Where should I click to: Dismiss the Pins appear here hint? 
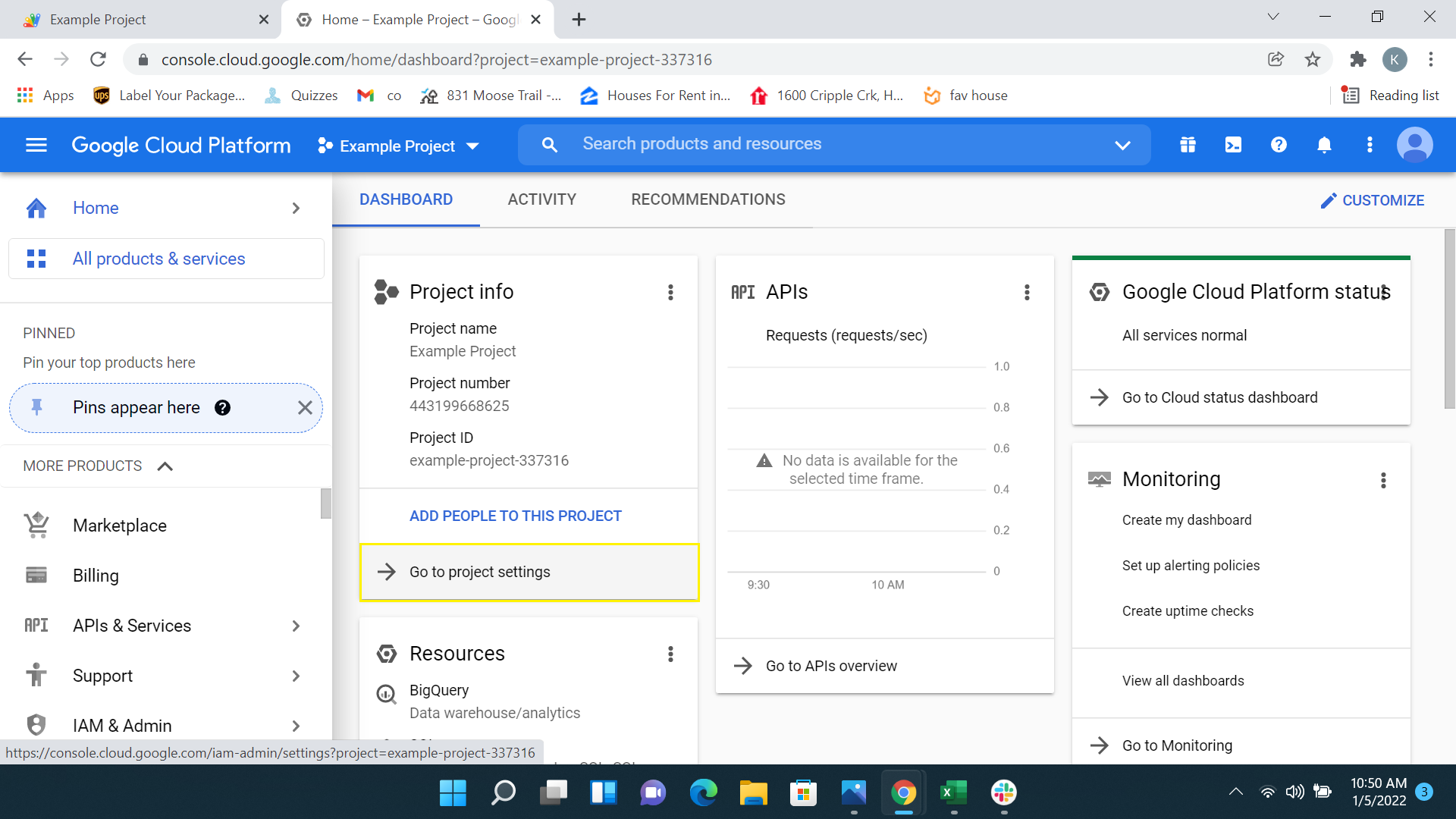pyautogui.click(x=305, y=408)
